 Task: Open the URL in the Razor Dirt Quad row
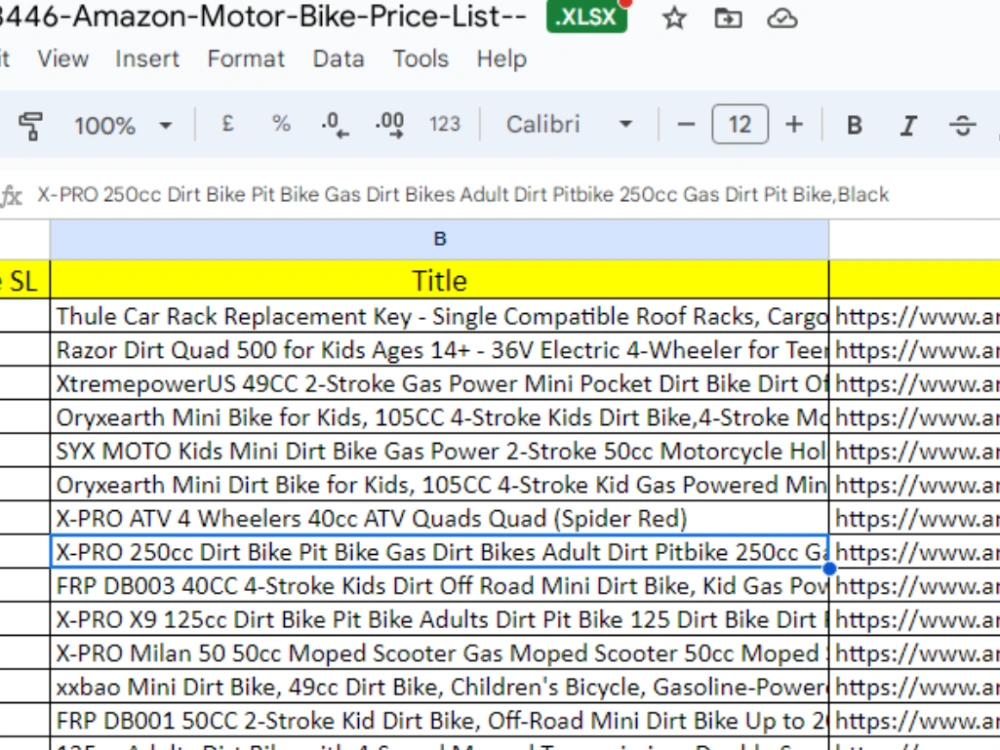(917, 350)
